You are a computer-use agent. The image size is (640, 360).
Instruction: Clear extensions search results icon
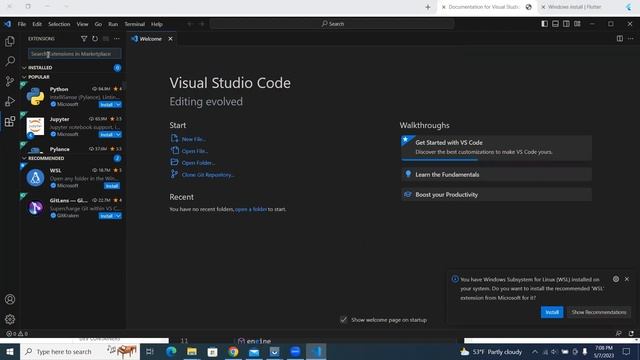[106, 39]
